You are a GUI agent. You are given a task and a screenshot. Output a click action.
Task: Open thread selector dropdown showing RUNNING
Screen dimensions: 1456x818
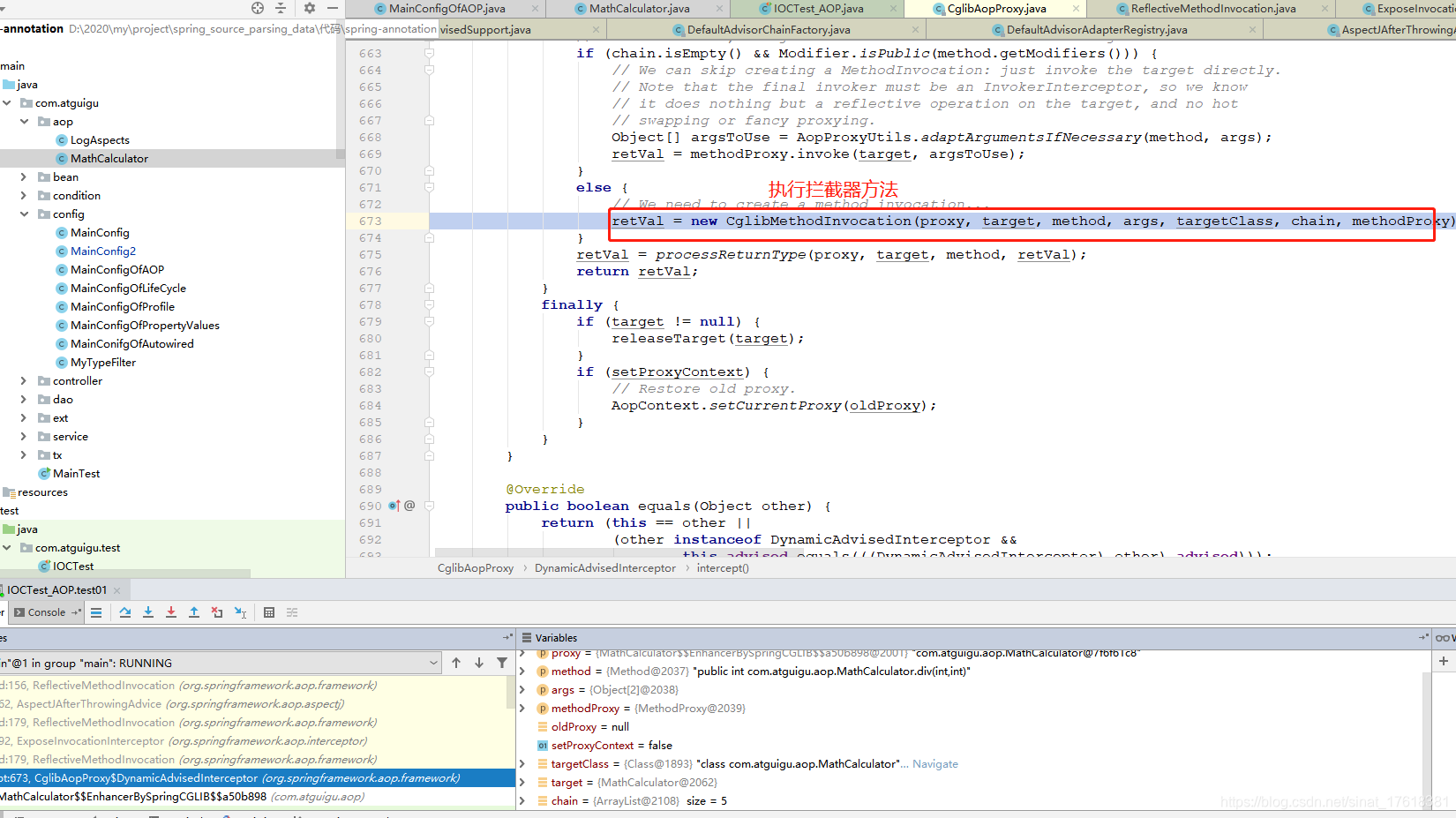[220, 663]
